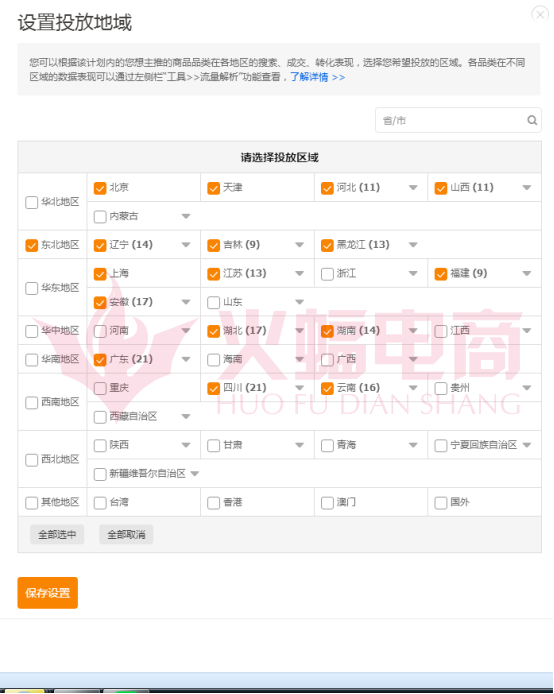Click the search magnifier icon
Image resolution: width=554 pixels, height=694 pixels.
[x=532, y=120]
